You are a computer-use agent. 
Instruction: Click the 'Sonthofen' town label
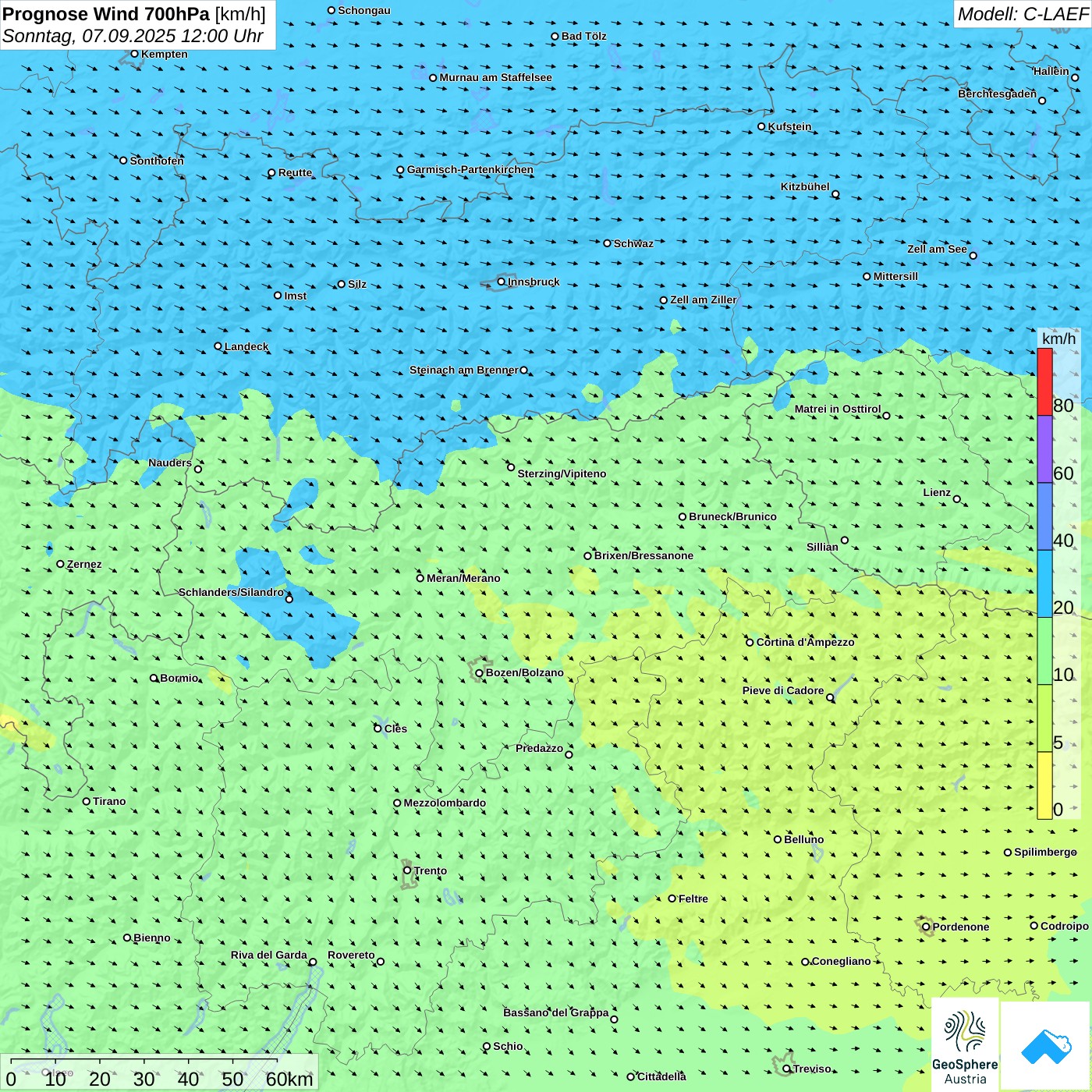tap(157, 161)
